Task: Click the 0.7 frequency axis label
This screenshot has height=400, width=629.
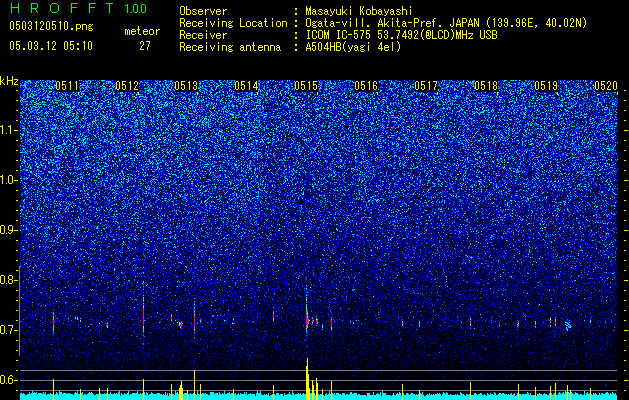Action: pos(8,330)
